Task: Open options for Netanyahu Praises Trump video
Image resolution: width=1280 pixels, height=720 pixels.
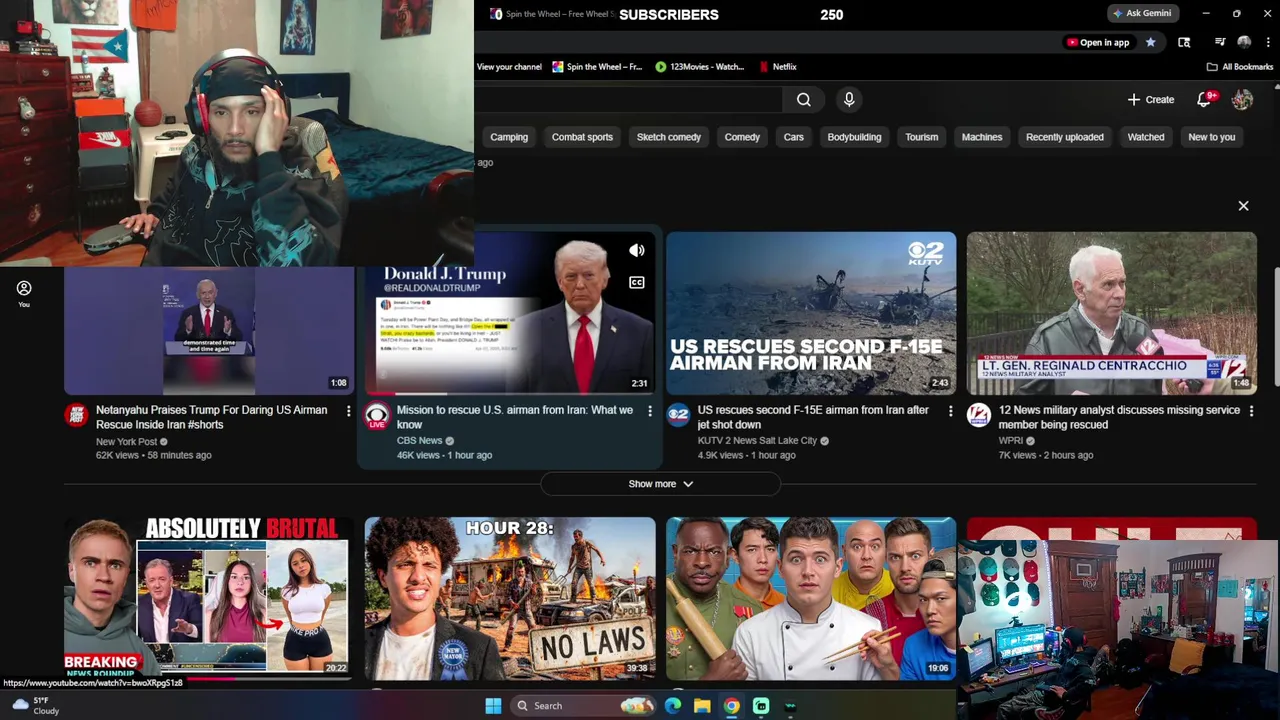Action: 349,411
